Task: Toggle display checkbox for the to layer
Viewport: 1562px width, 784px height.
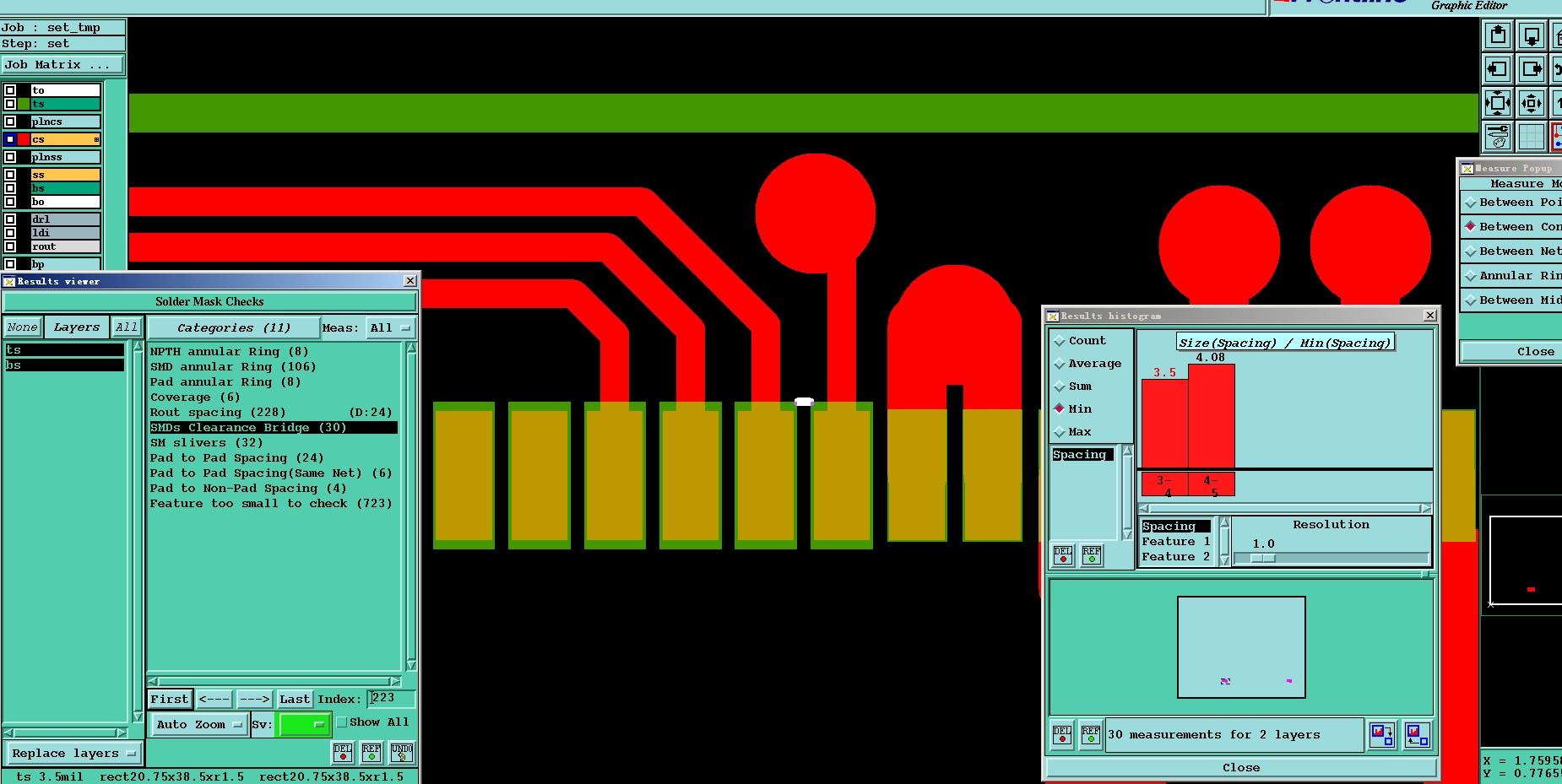Action: click(10, 90)
